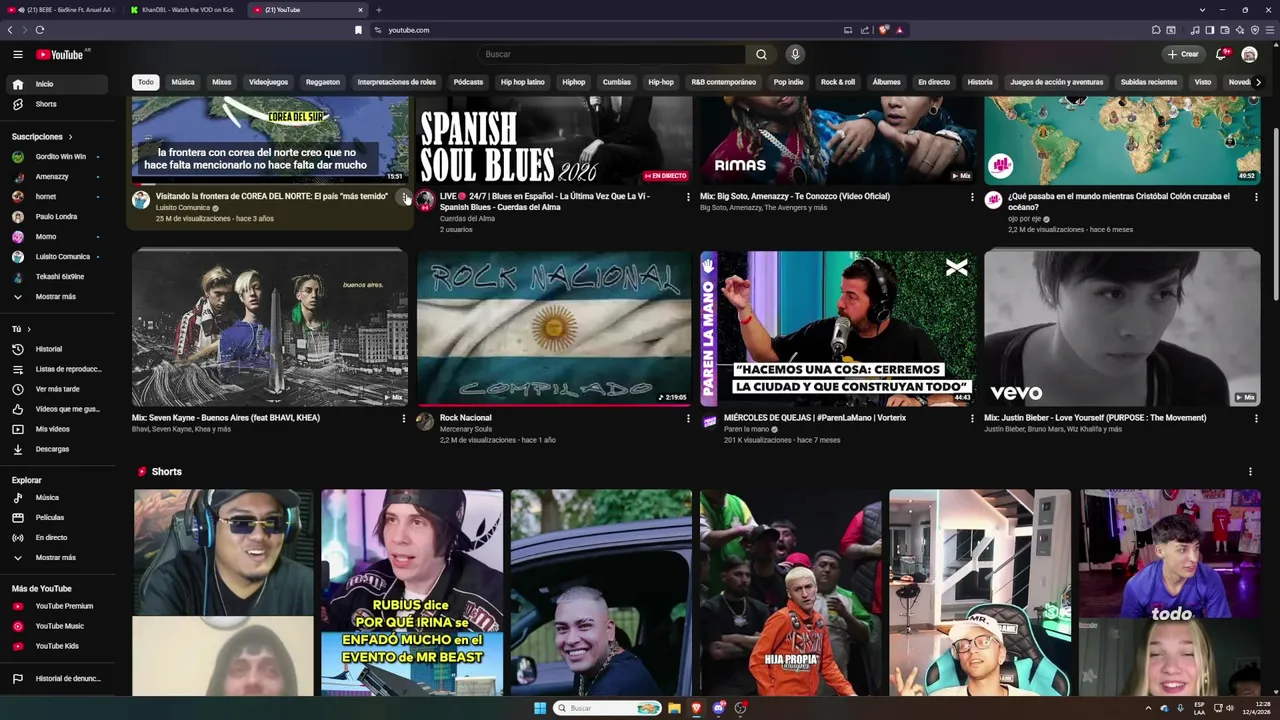Image resolution: width=1280 pixels, height=720 pixels.
Task: Go to Shorts in sidebar
Action: 56,104
